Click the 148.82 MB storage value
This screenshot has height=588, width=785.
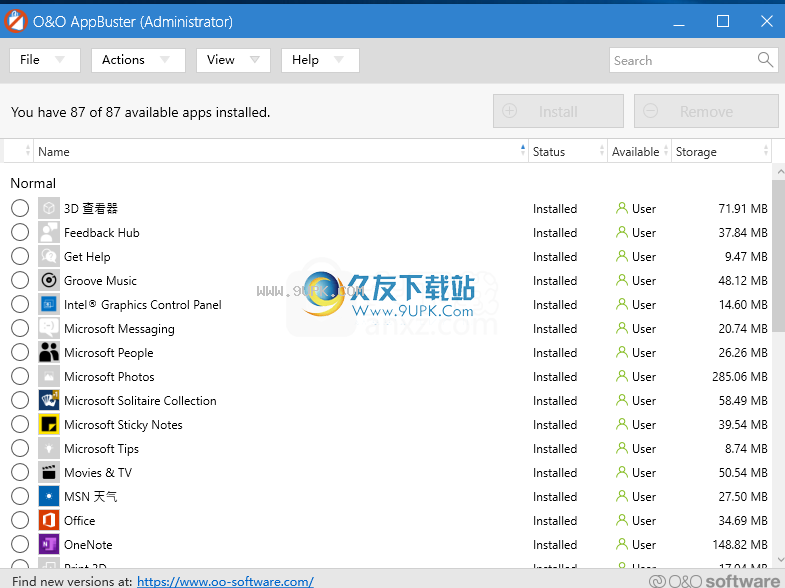[x=740, y=544]
